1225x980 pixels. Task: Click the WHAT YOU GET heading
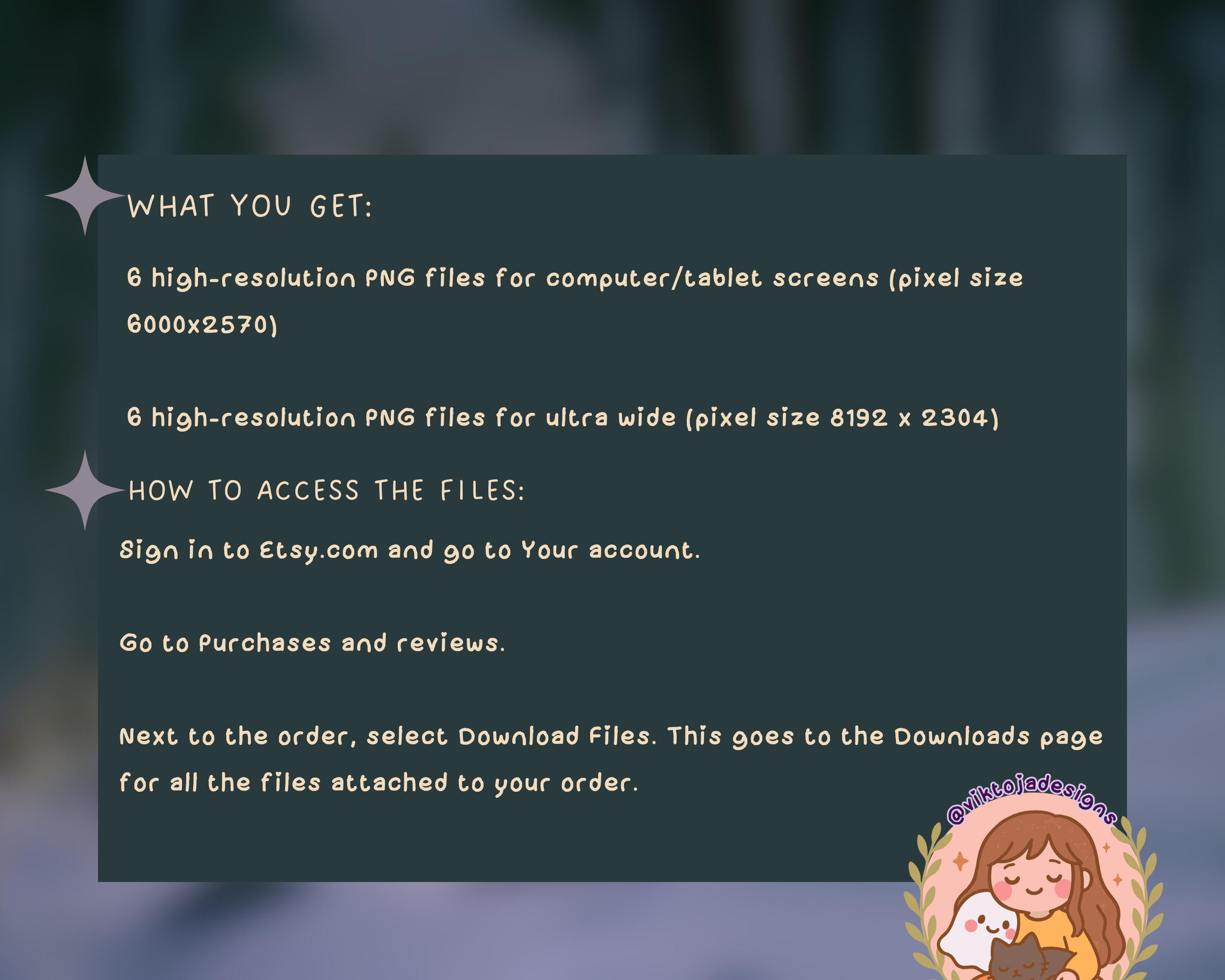point(250,206)
